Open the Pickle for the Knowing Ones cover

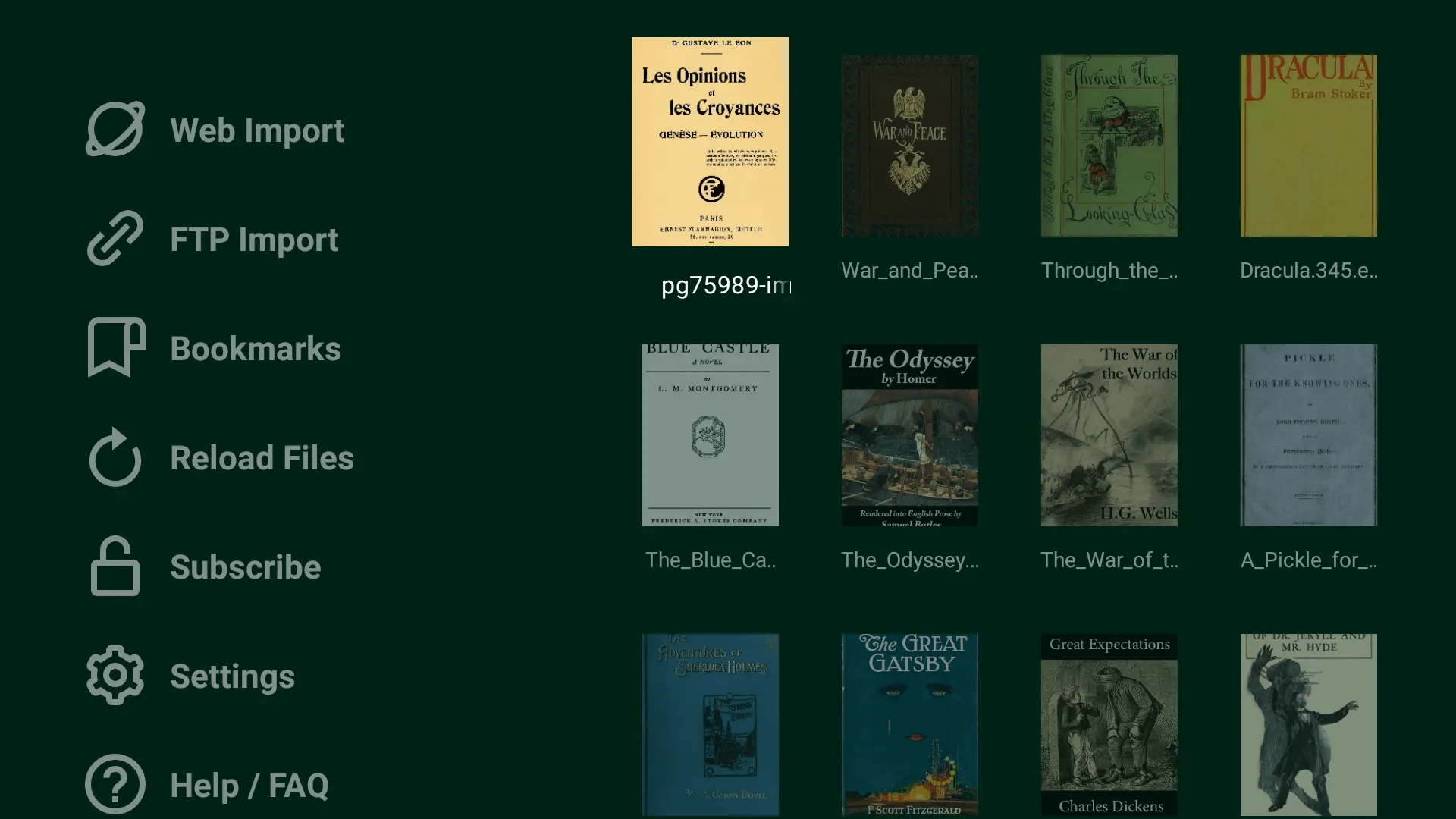coord(1308,435)
